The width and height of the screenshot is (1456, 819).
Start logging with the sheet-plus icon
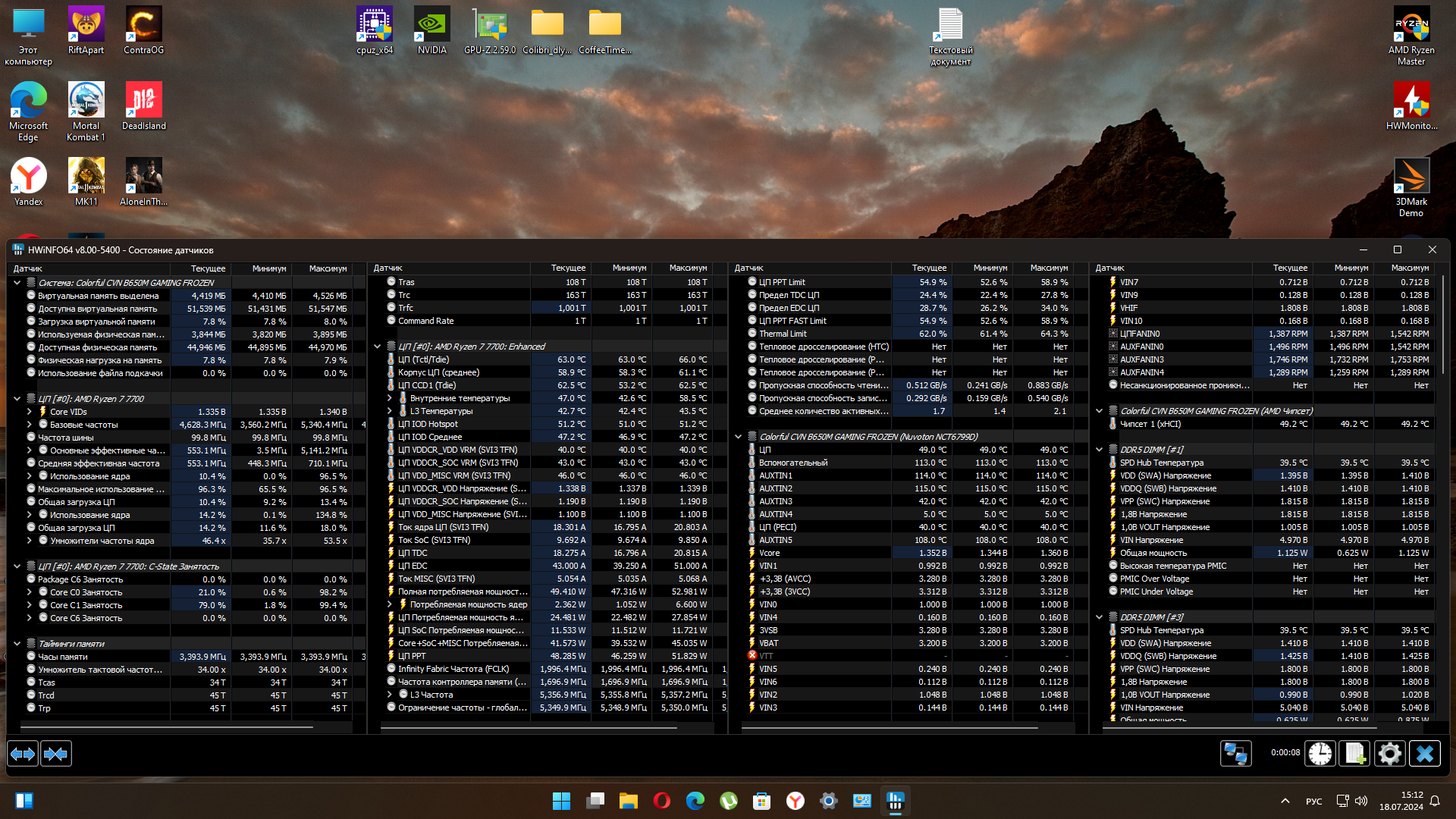pyautogui.click(x=1354, y=754)
